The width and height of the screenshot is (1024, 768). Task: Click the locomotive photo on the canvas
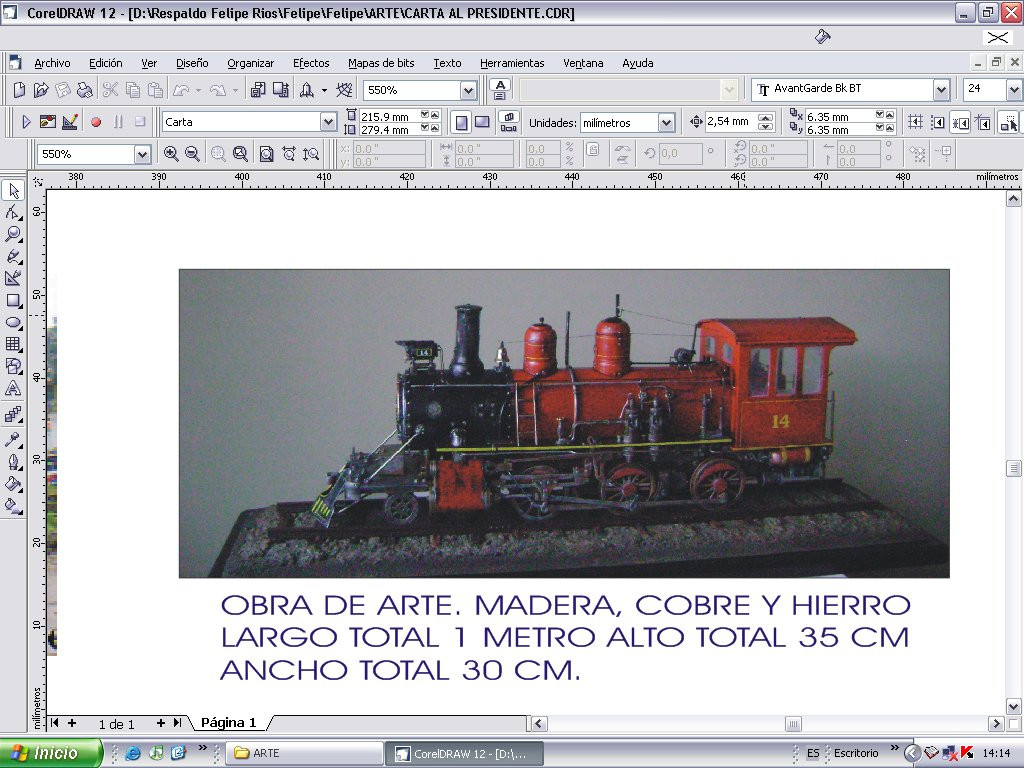(x=564, y=423)
